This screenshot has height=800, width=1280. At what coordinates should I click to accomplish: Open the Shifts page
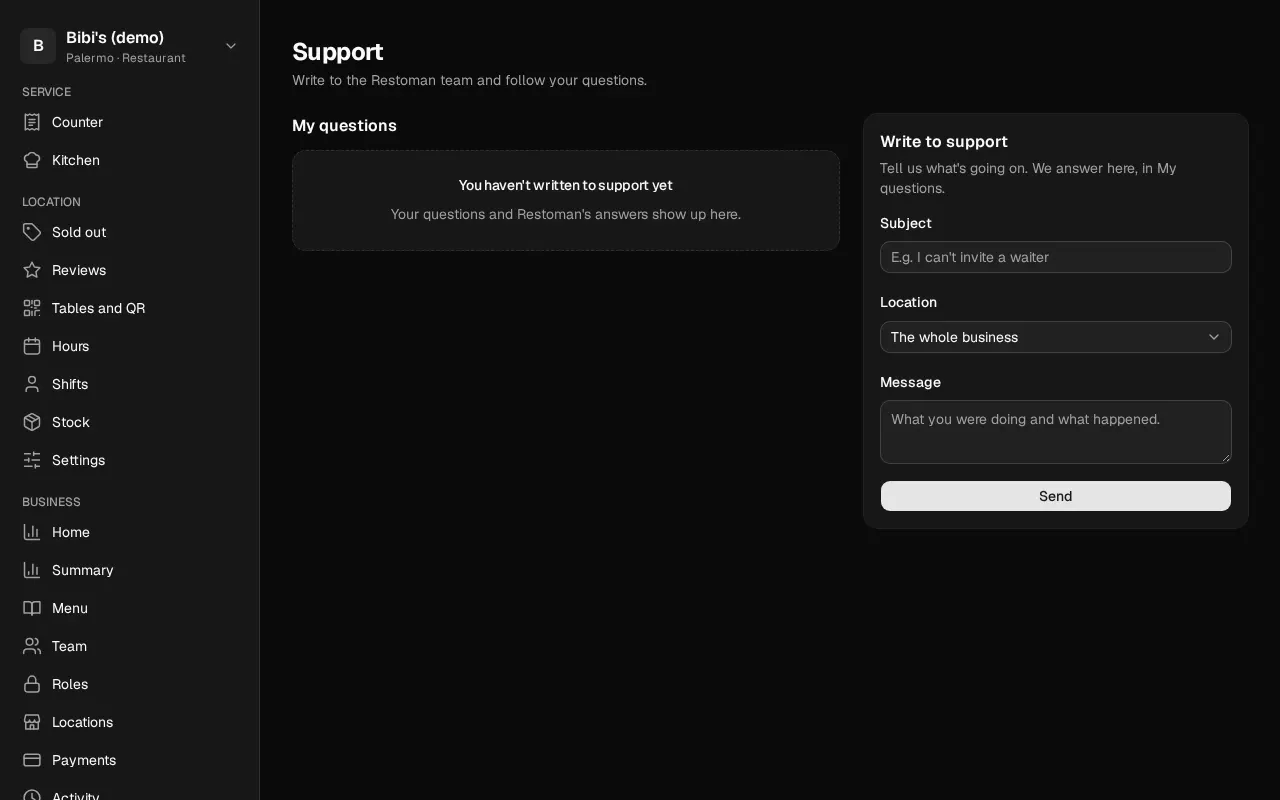130,384
